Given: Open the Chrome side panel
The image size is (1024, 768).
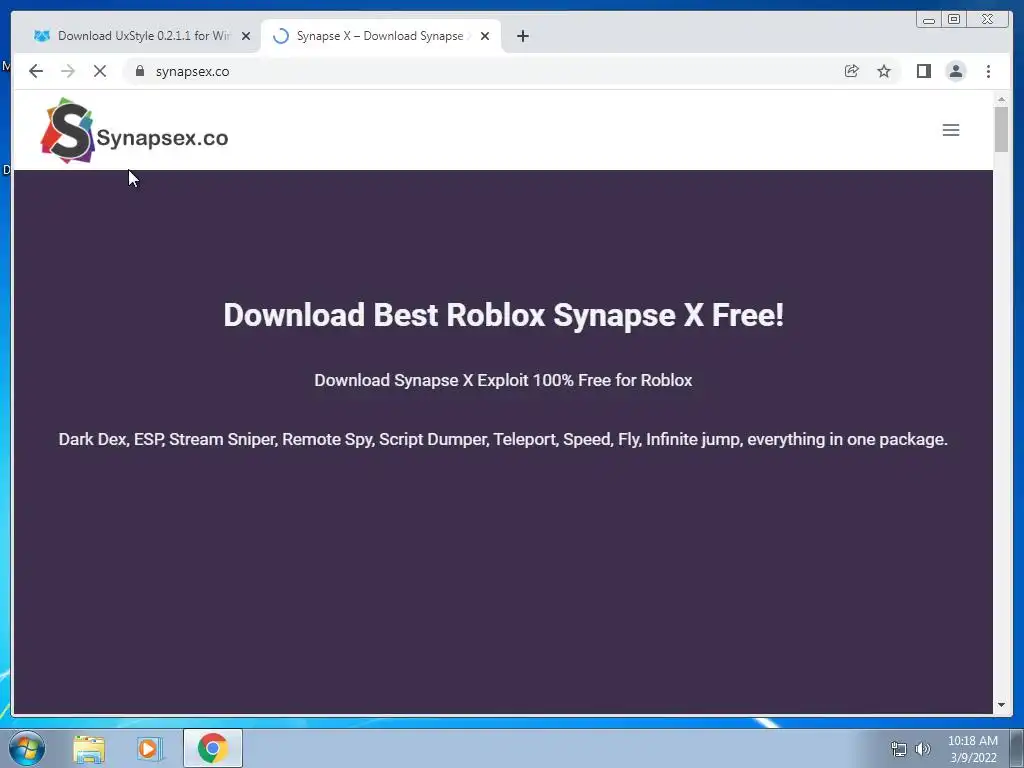Looking at the screenshot, I should click(x=923, y=71).
